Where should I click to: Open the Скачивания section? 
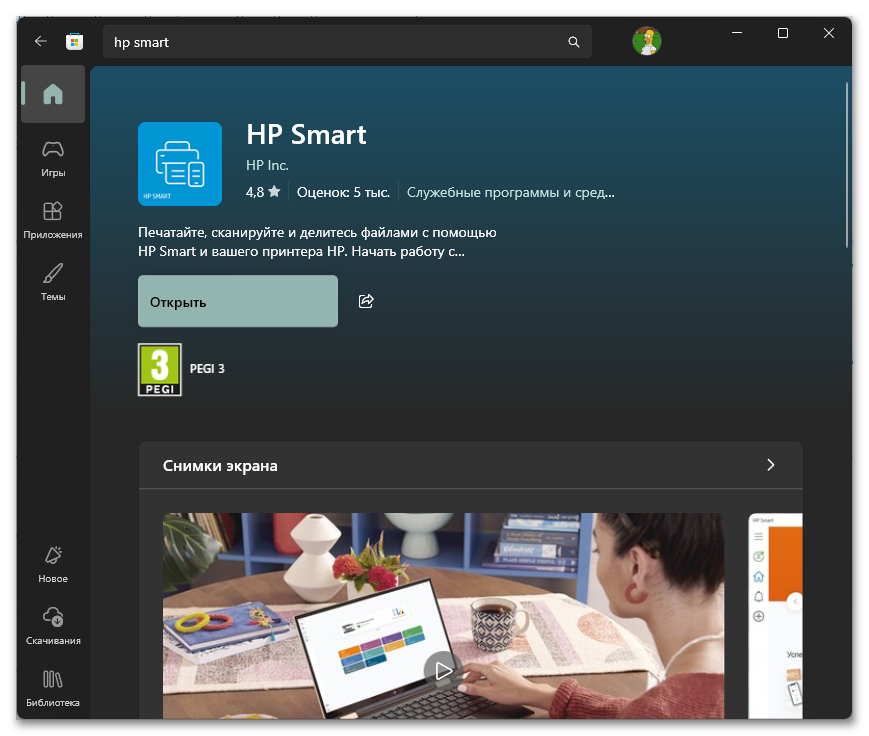pos(53,626)
